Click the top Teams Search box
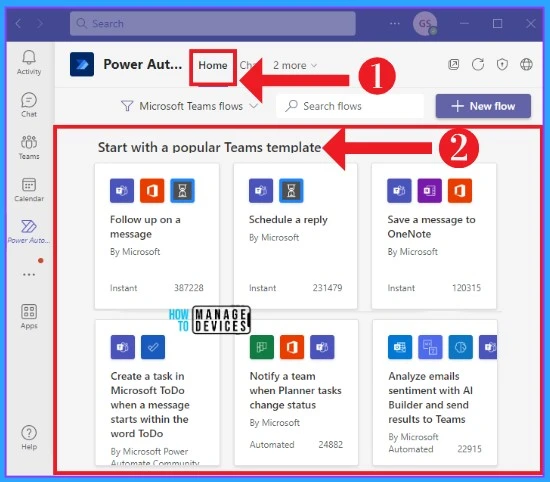The width and height of the screenshot is (550, 482). [213, 24]
